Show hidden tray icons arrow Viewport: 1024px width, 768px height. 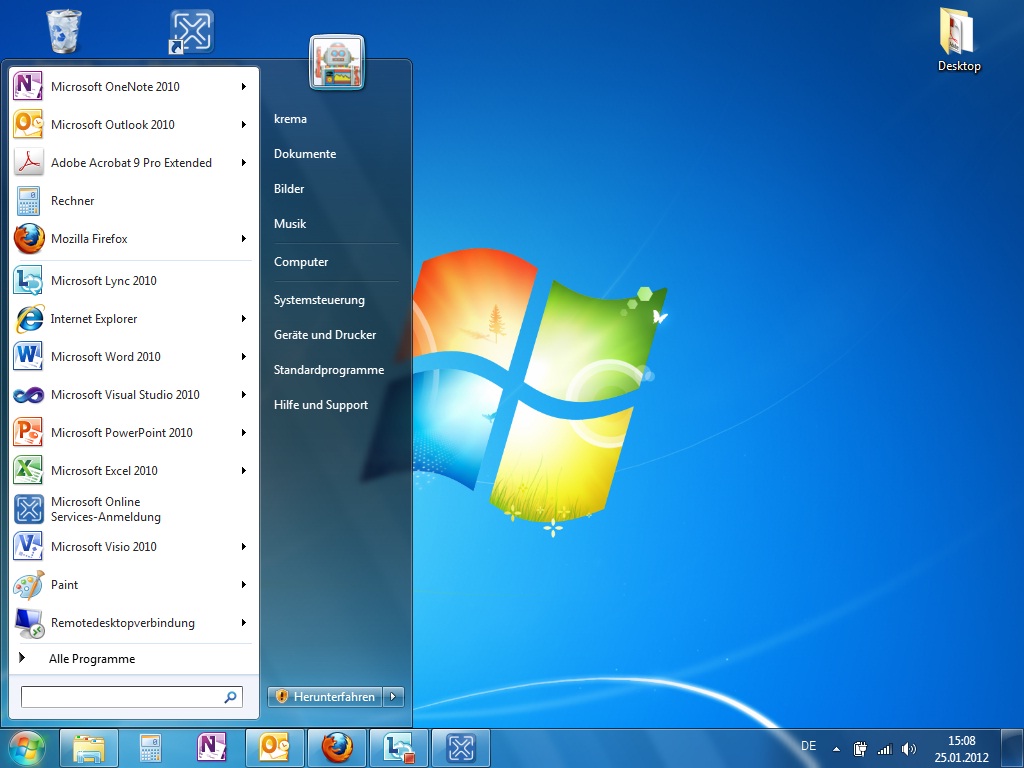point(836,748)
